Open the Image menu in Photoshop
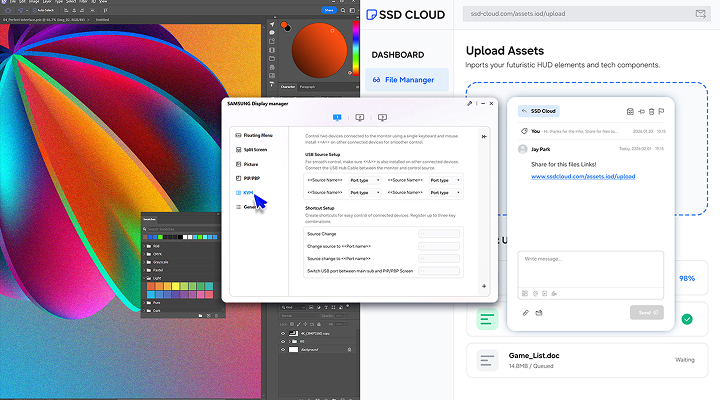Viewport: 720px width, 400px height. [34, 2]
